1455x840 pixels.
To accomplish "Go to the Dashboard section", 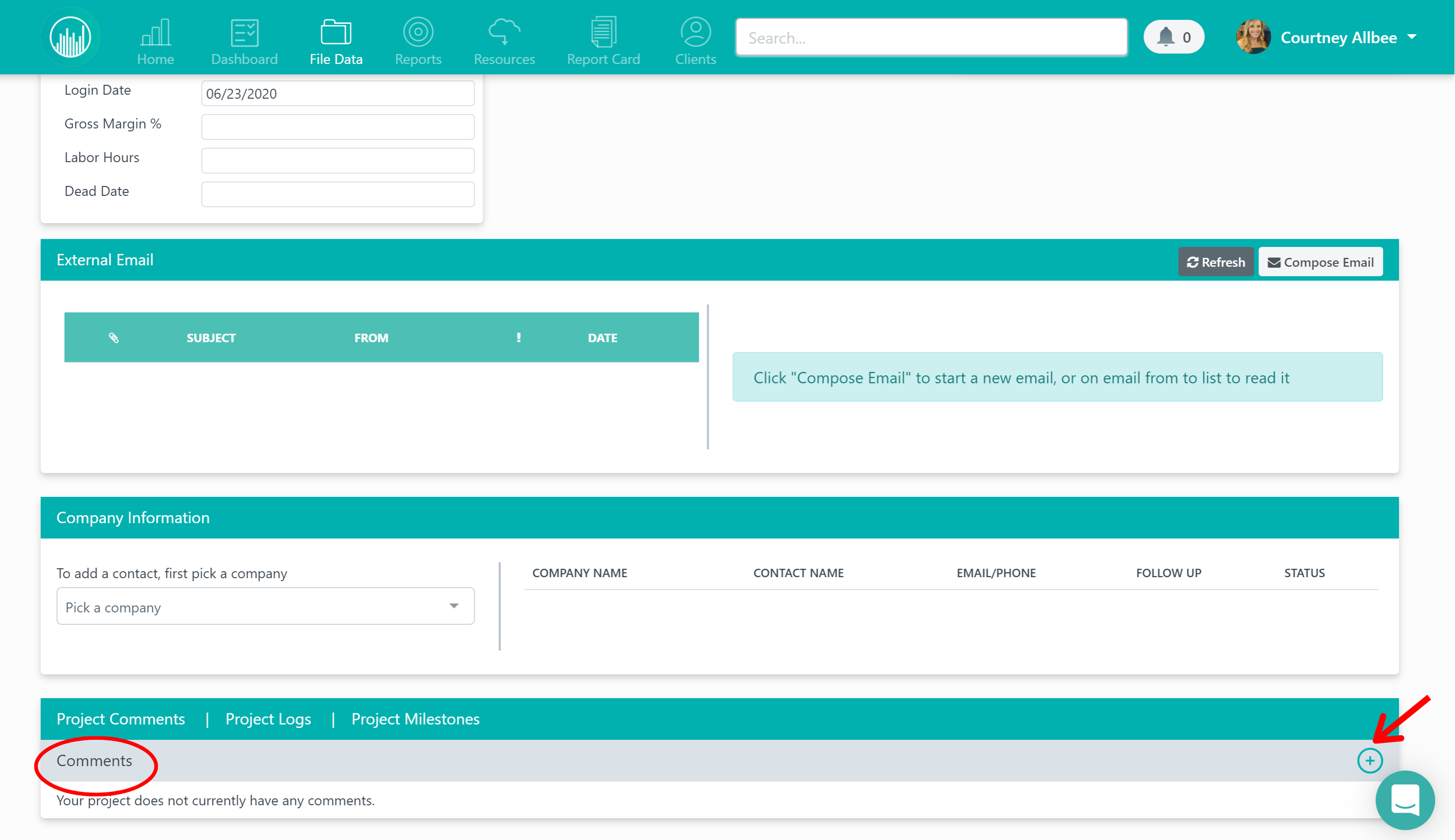I will tap(244, 42).
